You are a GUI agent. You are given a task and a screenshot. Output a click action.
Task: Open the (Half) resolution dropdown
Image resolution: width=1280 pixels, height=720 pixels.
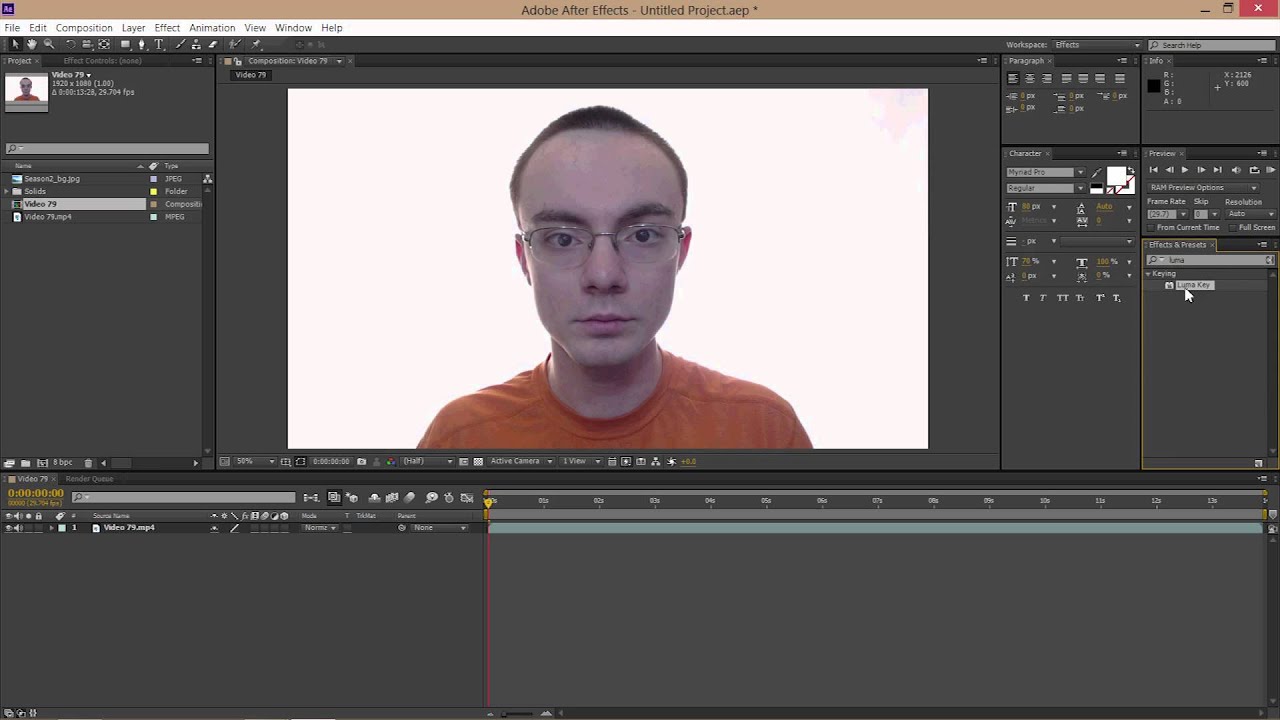(428, 461)
